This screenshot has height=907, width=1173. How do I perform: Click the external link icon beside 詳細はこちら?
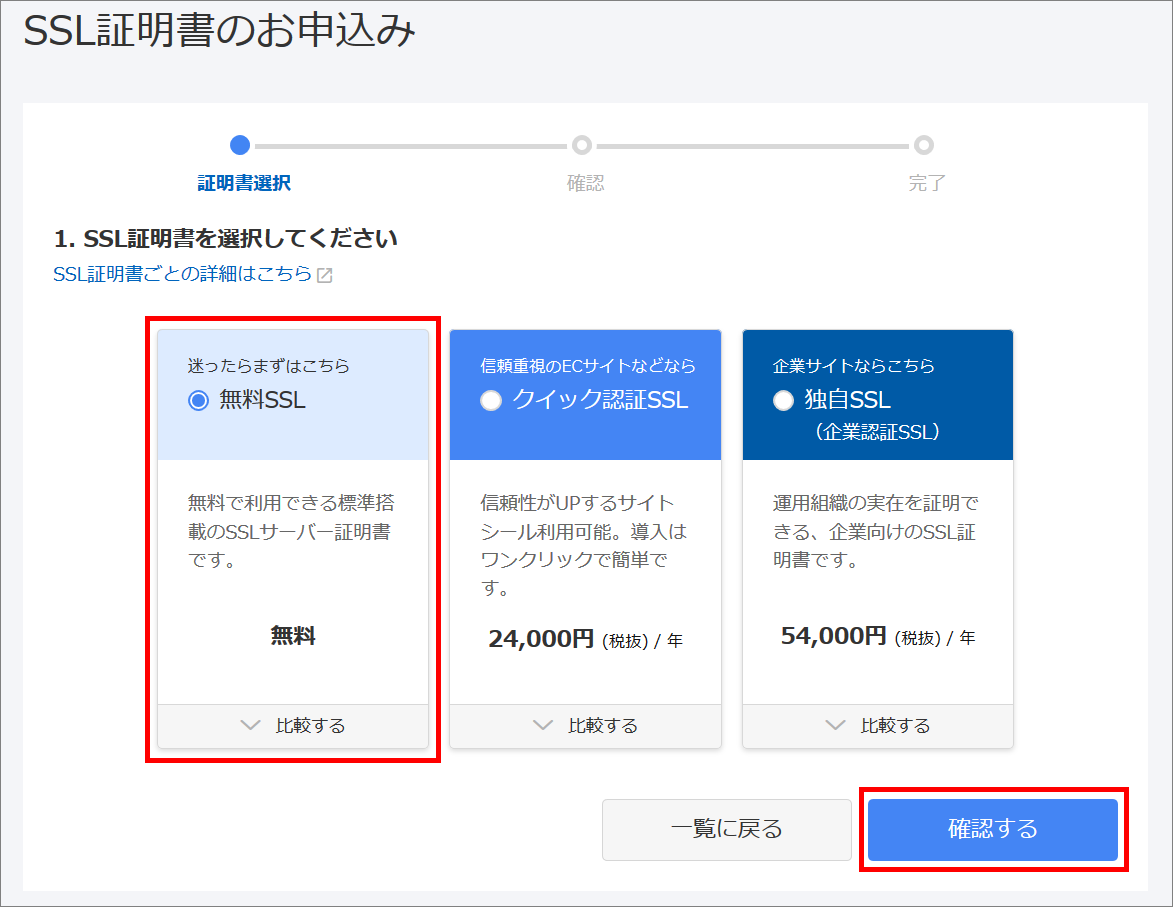(325, 275)
